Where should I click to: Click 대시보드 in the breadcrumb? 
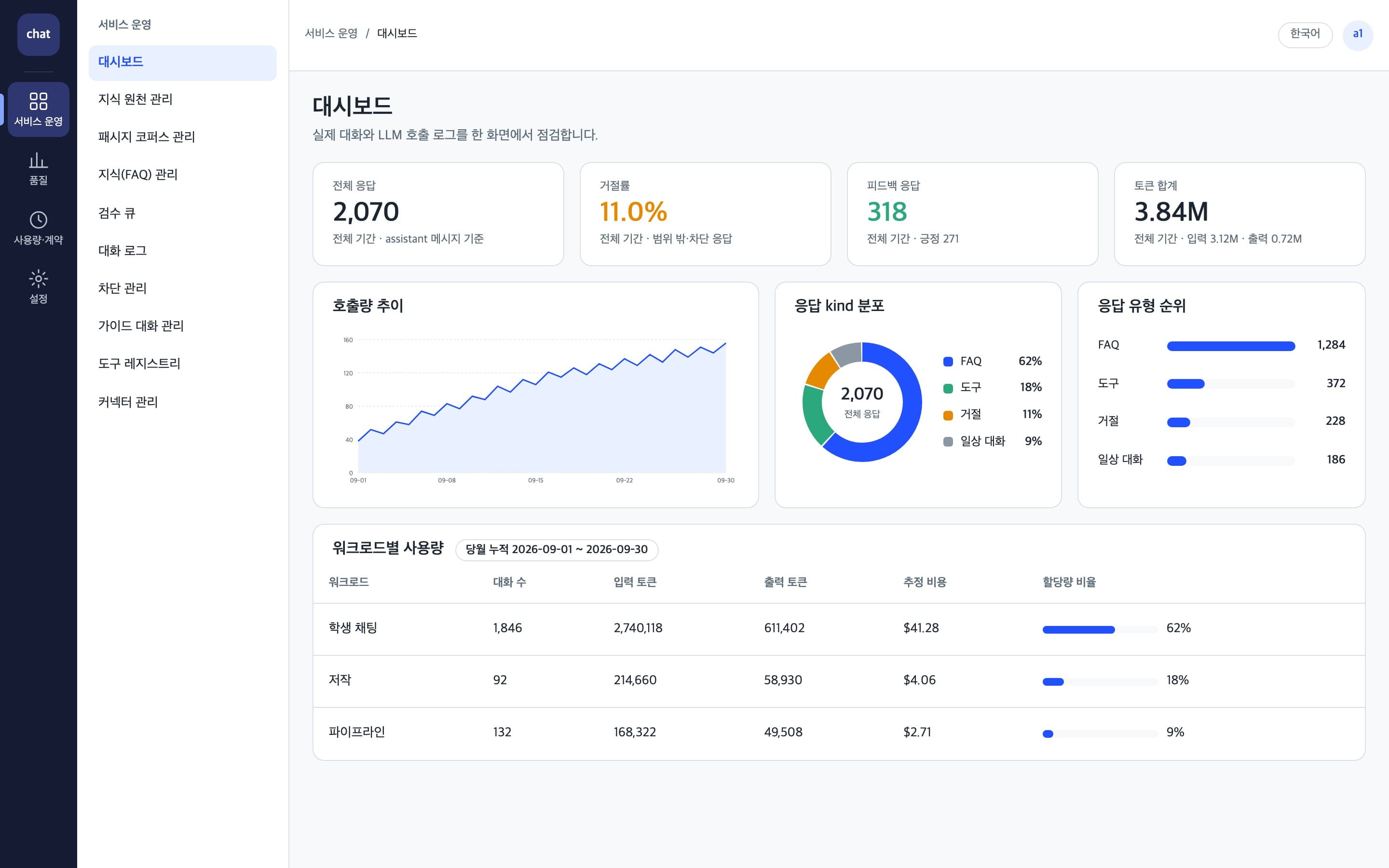tap(396, 33)
